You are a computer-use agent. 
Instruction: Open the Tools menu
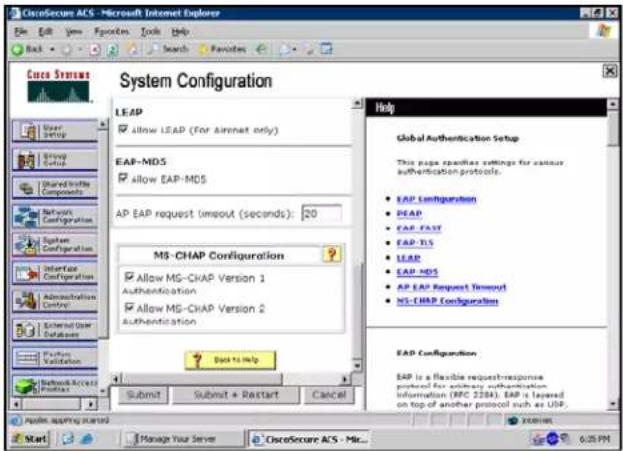pyautogui.click(x=151, y=31)
